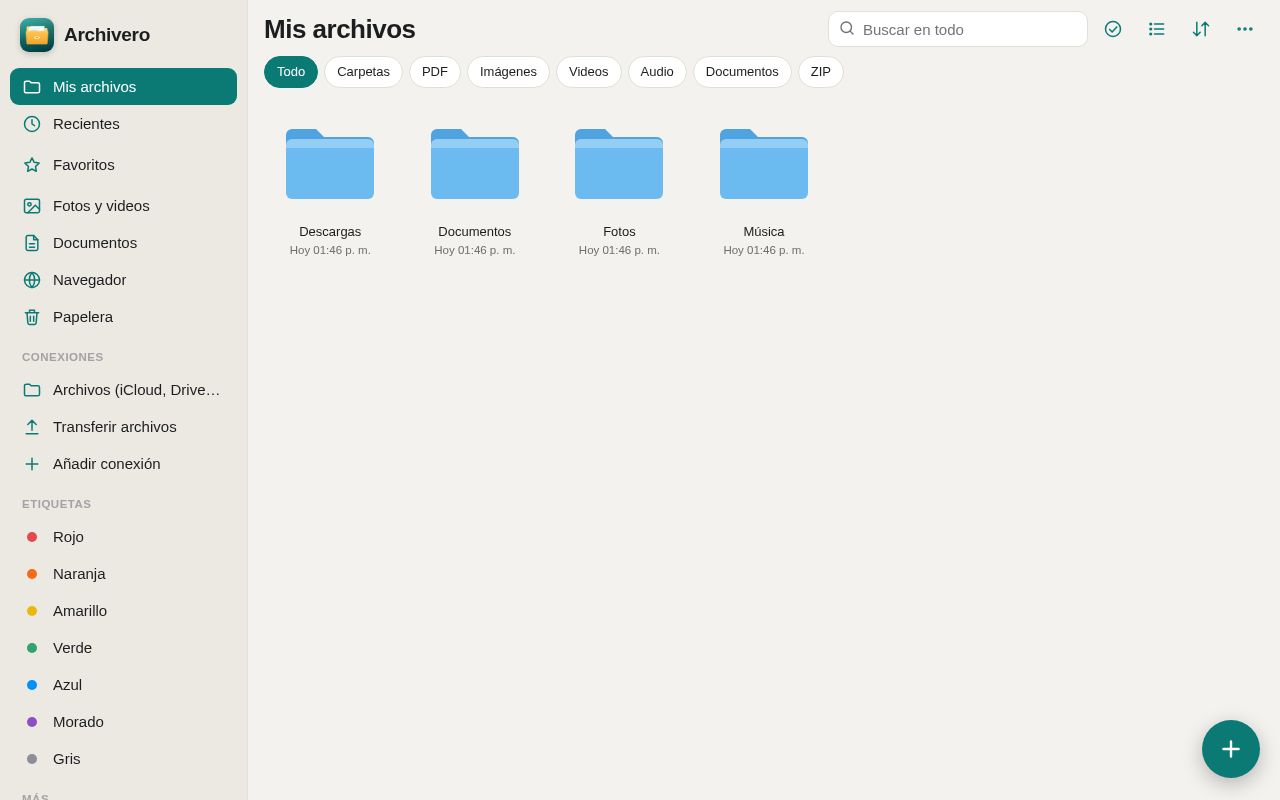Show only Audio files
This screenshot has height=800, width=1280.
657,72
